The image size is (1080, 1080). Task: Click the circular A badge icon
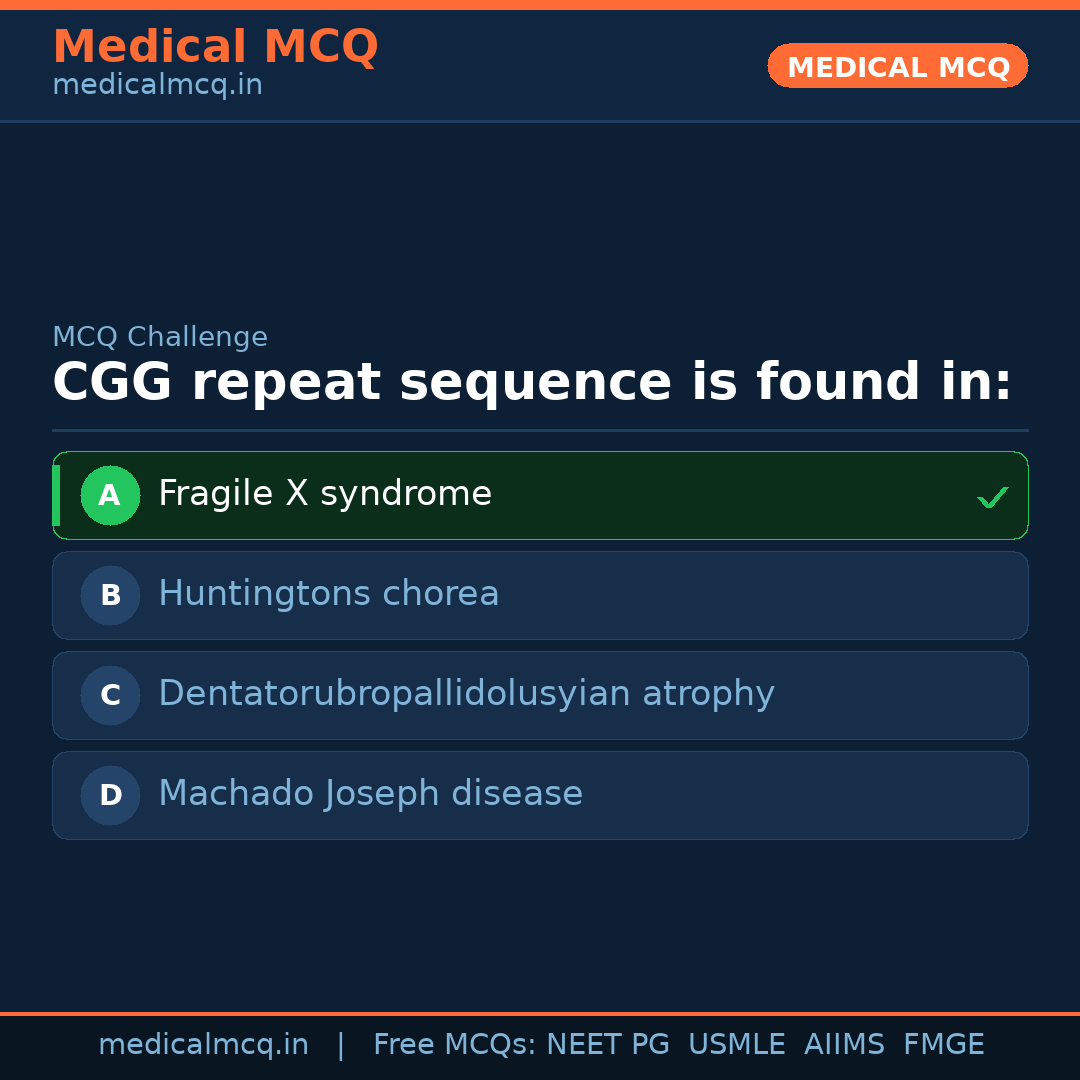110,495
